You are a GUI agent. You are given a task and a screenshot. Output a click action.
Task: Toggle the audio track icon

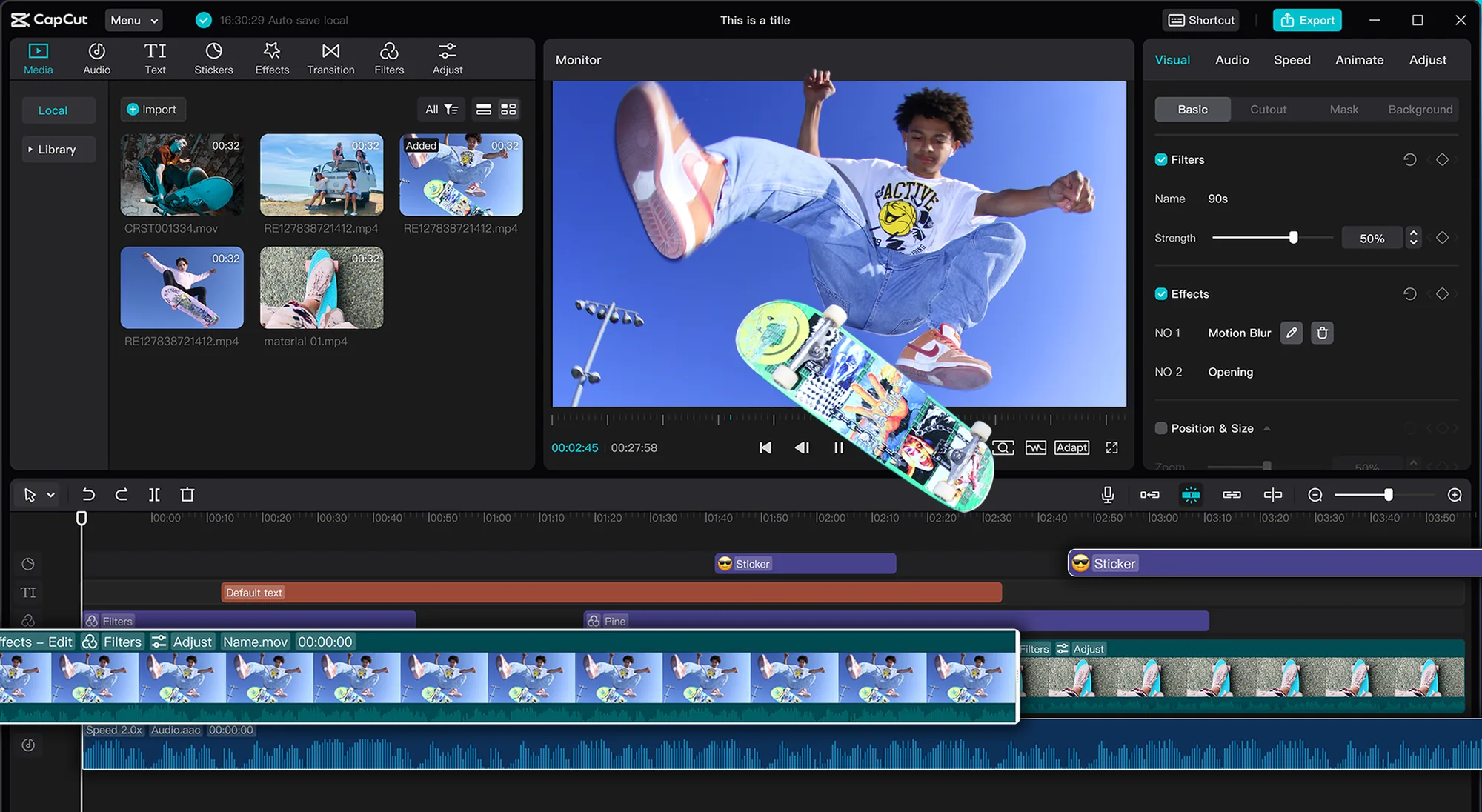point(28,745)
